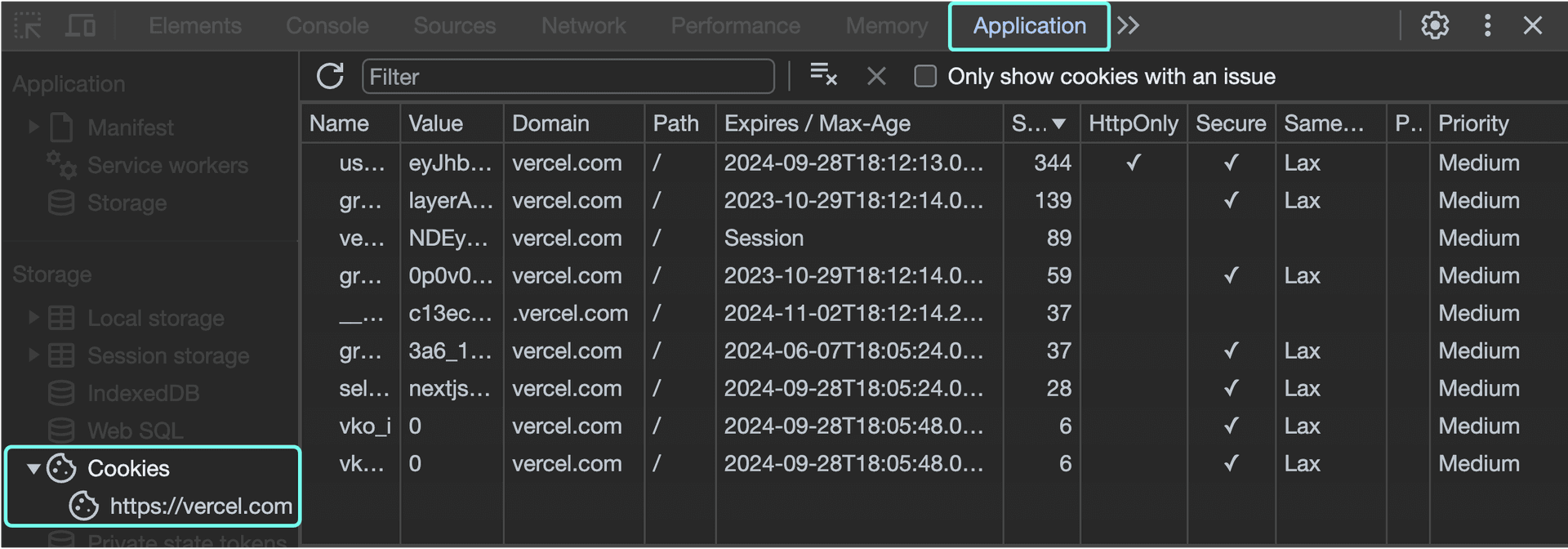Refresh the cookies list
Image resolution: width=1568 pixels, height=549 pixels.
point(330,77)
